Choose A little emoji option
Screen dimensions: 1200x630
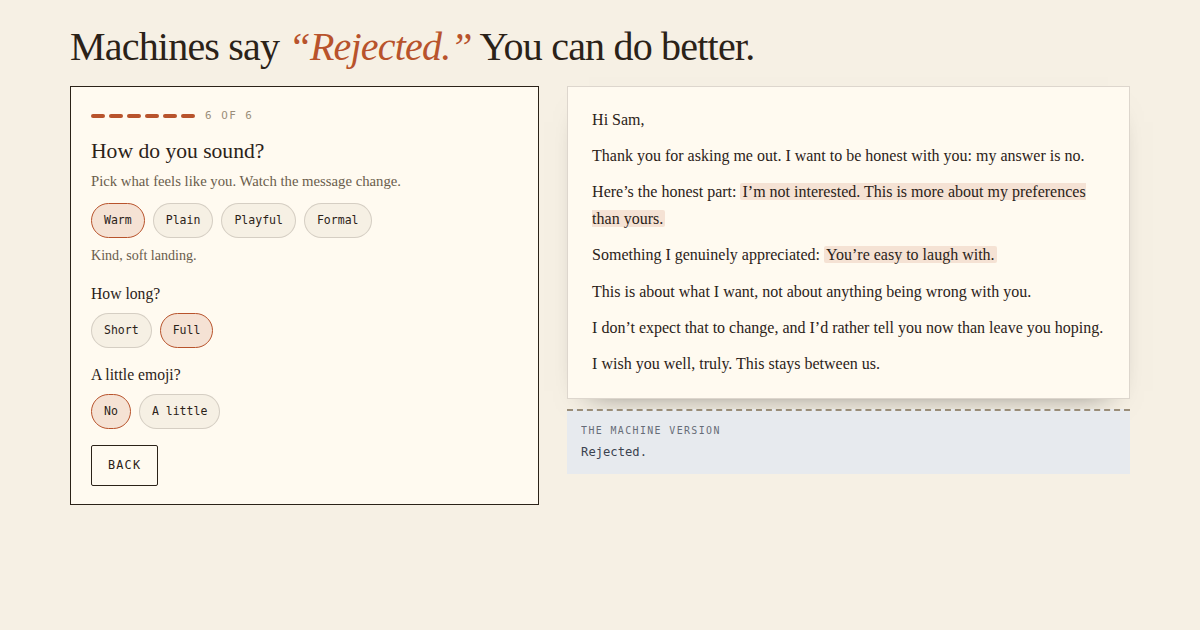coord(179,411)
